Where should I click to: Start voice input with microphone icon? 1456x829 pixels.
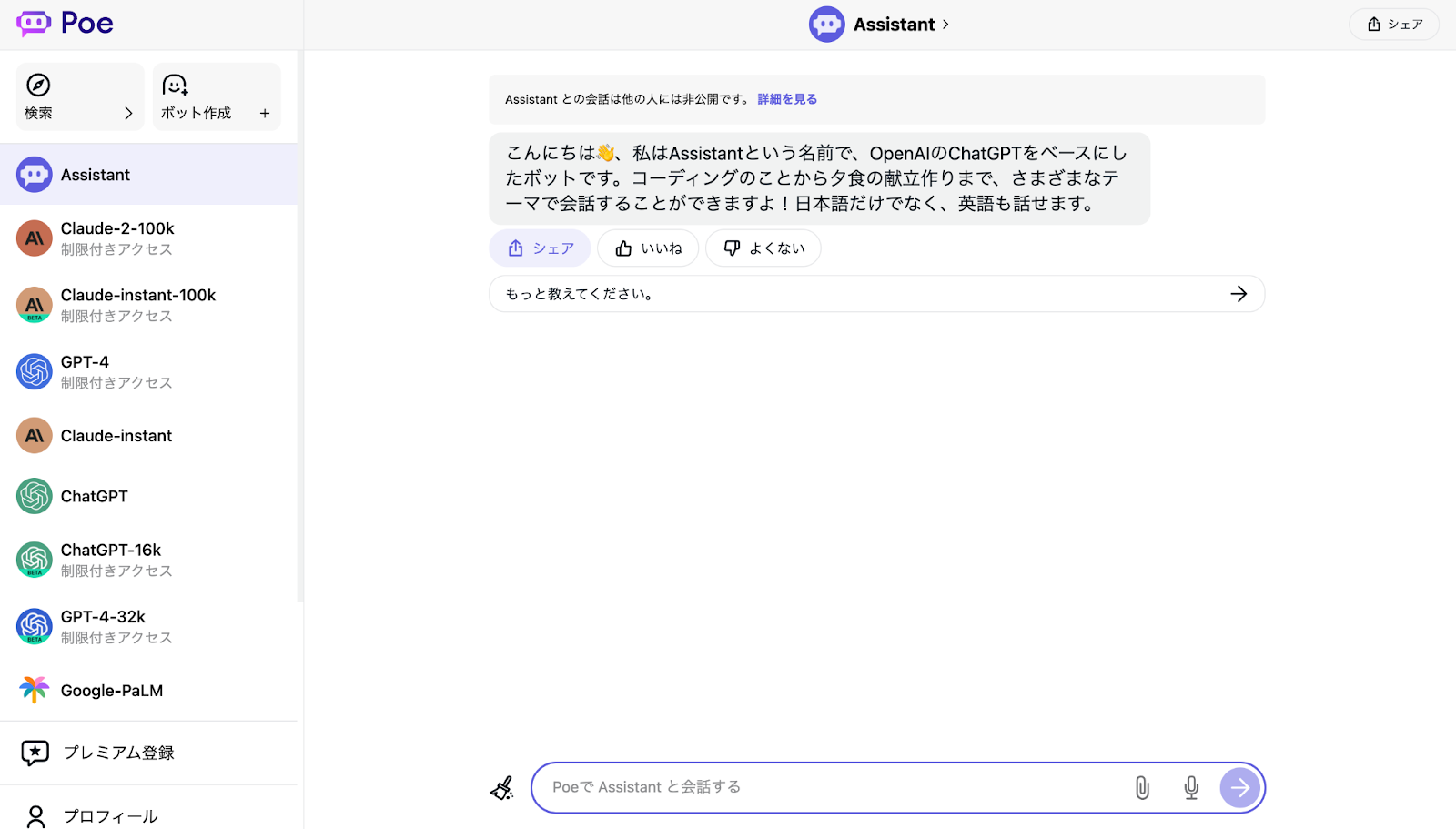pos(1191,787)
